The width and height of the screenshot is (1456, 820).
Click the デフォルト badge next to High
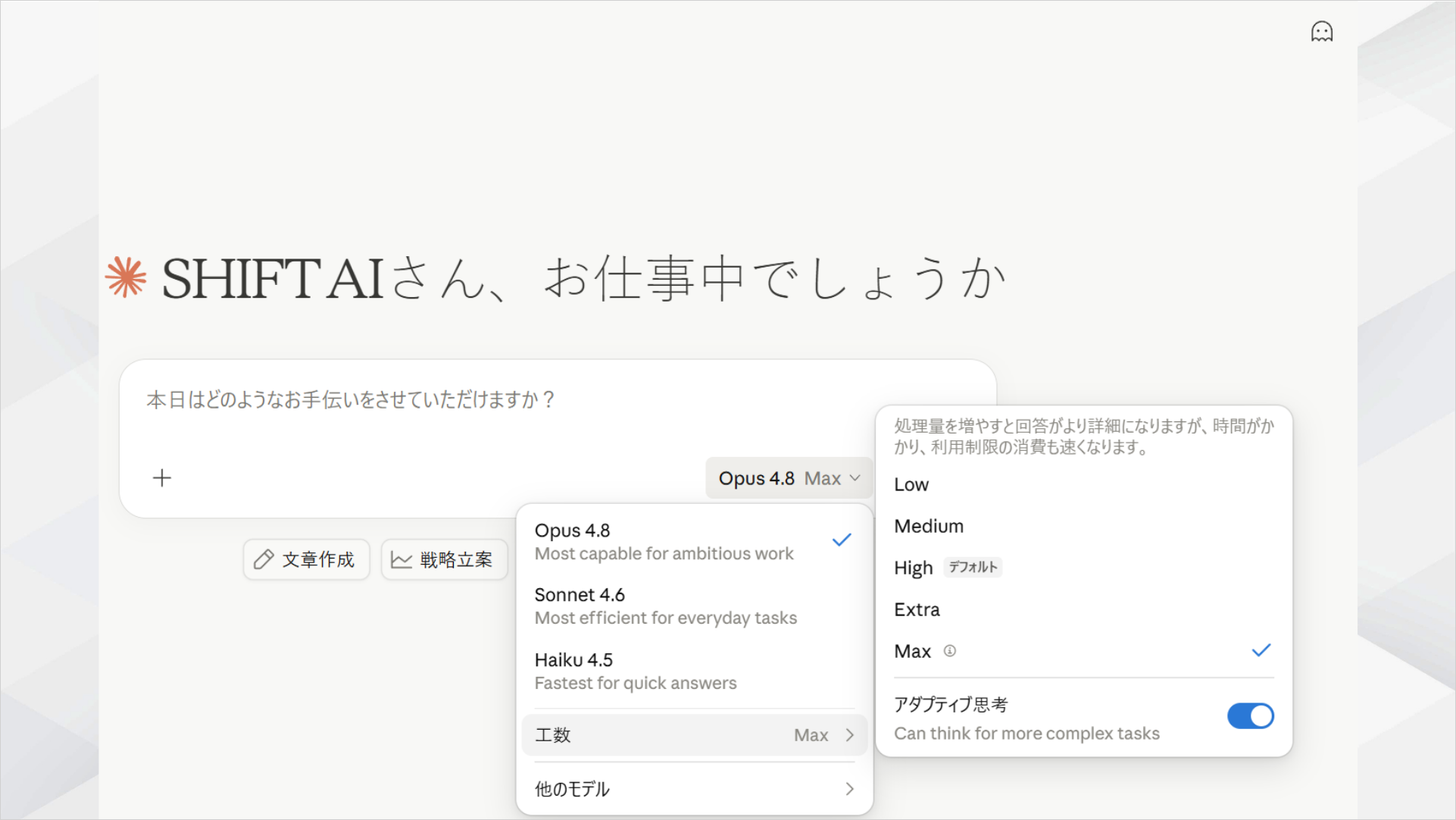click(973, 567)
